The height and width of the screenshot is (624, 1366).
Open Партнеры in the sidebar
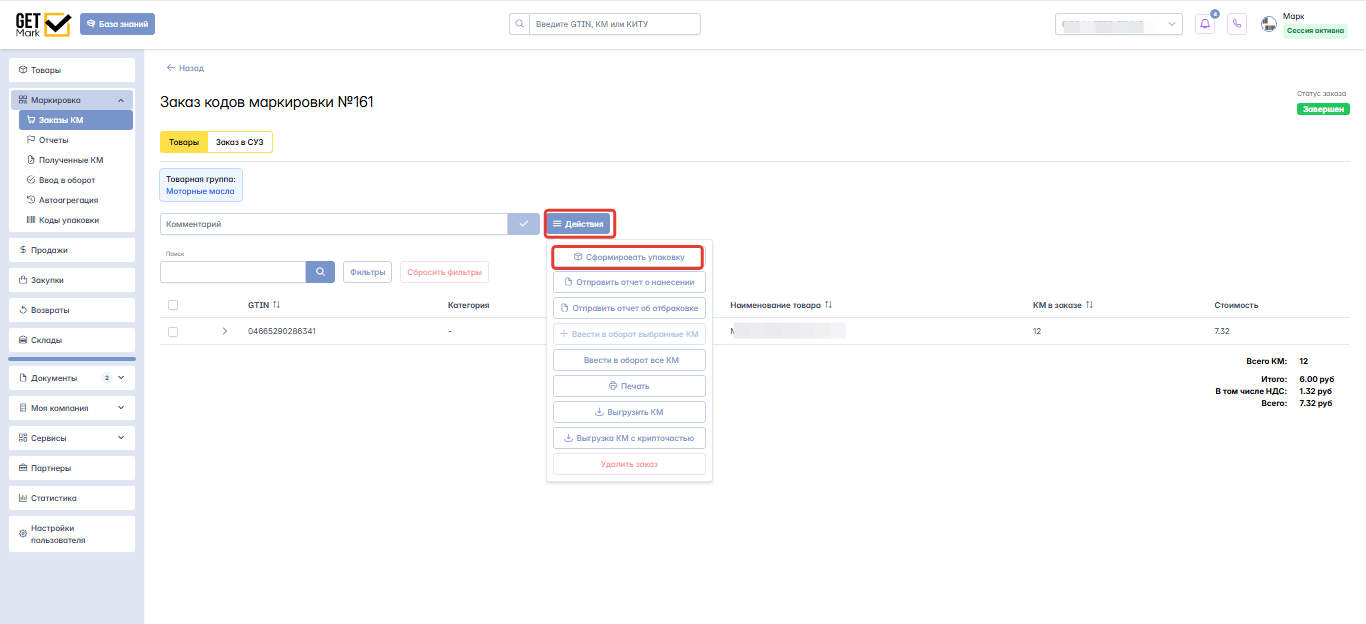[x=72, y=468]
